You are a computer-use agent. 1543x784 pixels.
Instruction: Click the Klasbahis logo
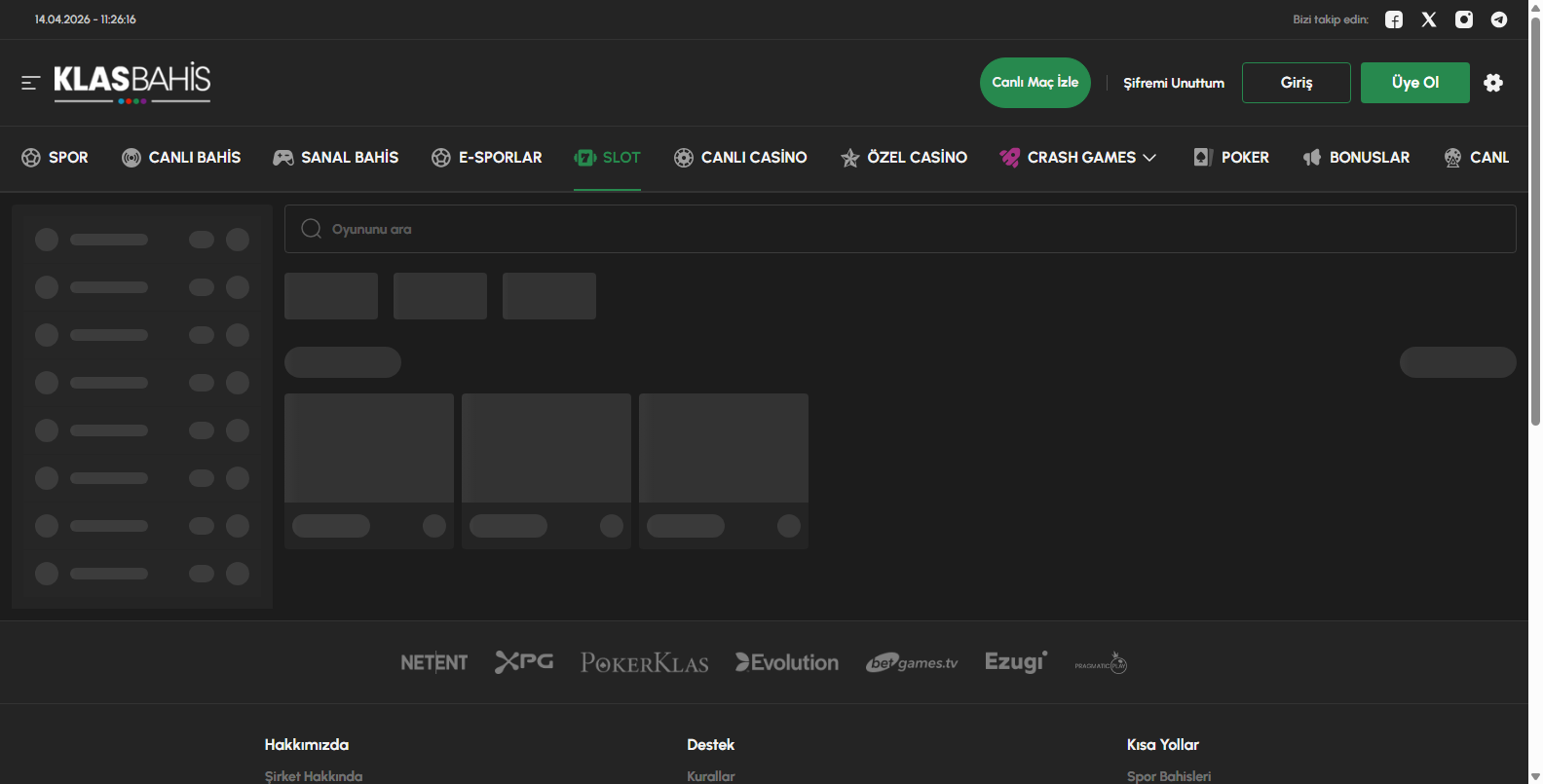[x=132, y=82]
